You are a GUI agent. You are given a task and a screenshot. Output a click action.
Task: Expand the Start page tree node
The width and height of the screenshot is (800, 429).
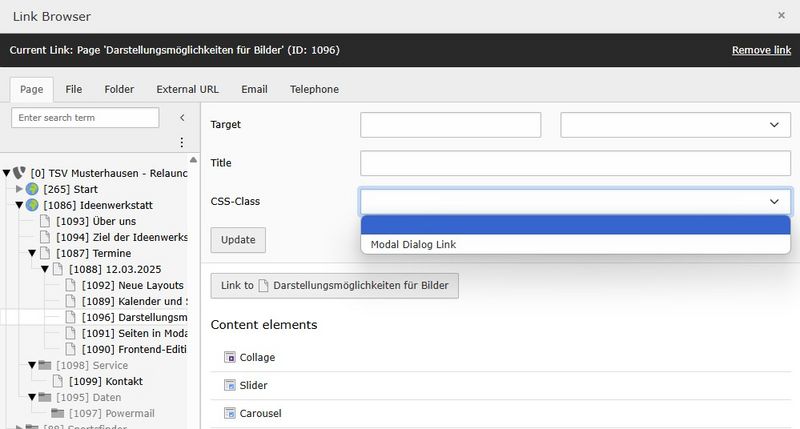coord(19,189)
